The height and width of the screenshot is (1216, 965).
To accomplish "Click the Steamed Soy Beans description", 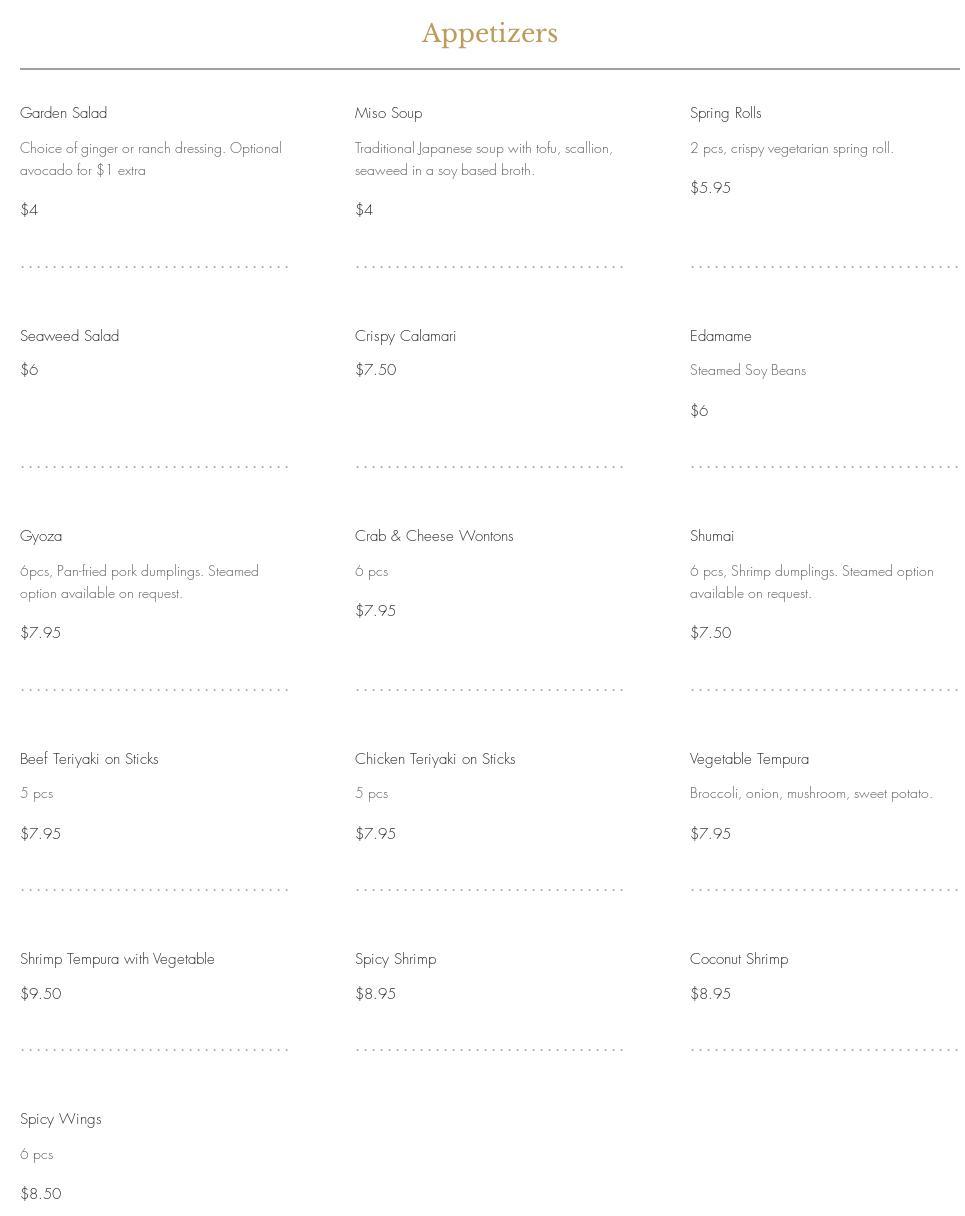I will pyautogui.click(x=747, y=370).
